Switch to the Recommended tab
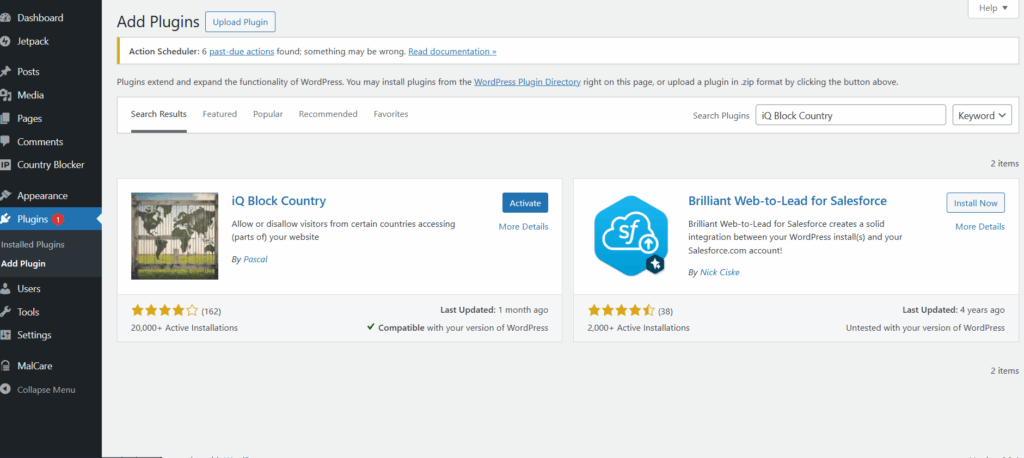1024x458 pixels. coord(328,114)
